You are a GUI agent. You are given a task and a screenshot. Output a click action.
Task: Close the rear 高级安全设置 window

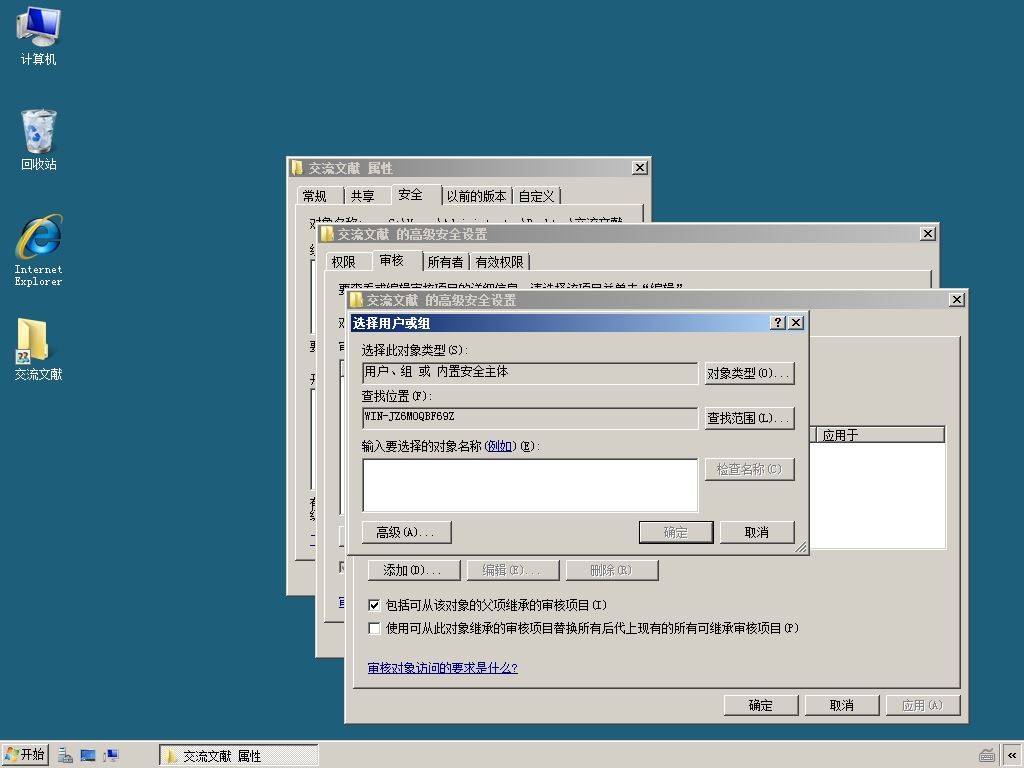click(x=928, y=234)
